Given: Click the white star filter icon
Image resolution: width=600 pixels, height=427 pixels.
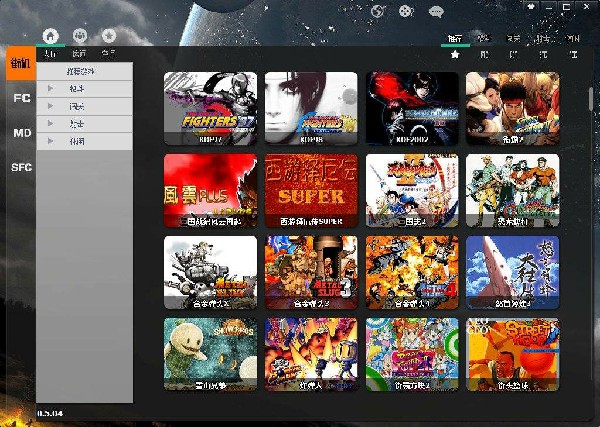Looking at the screenshot, I should (x=455, y=55).
